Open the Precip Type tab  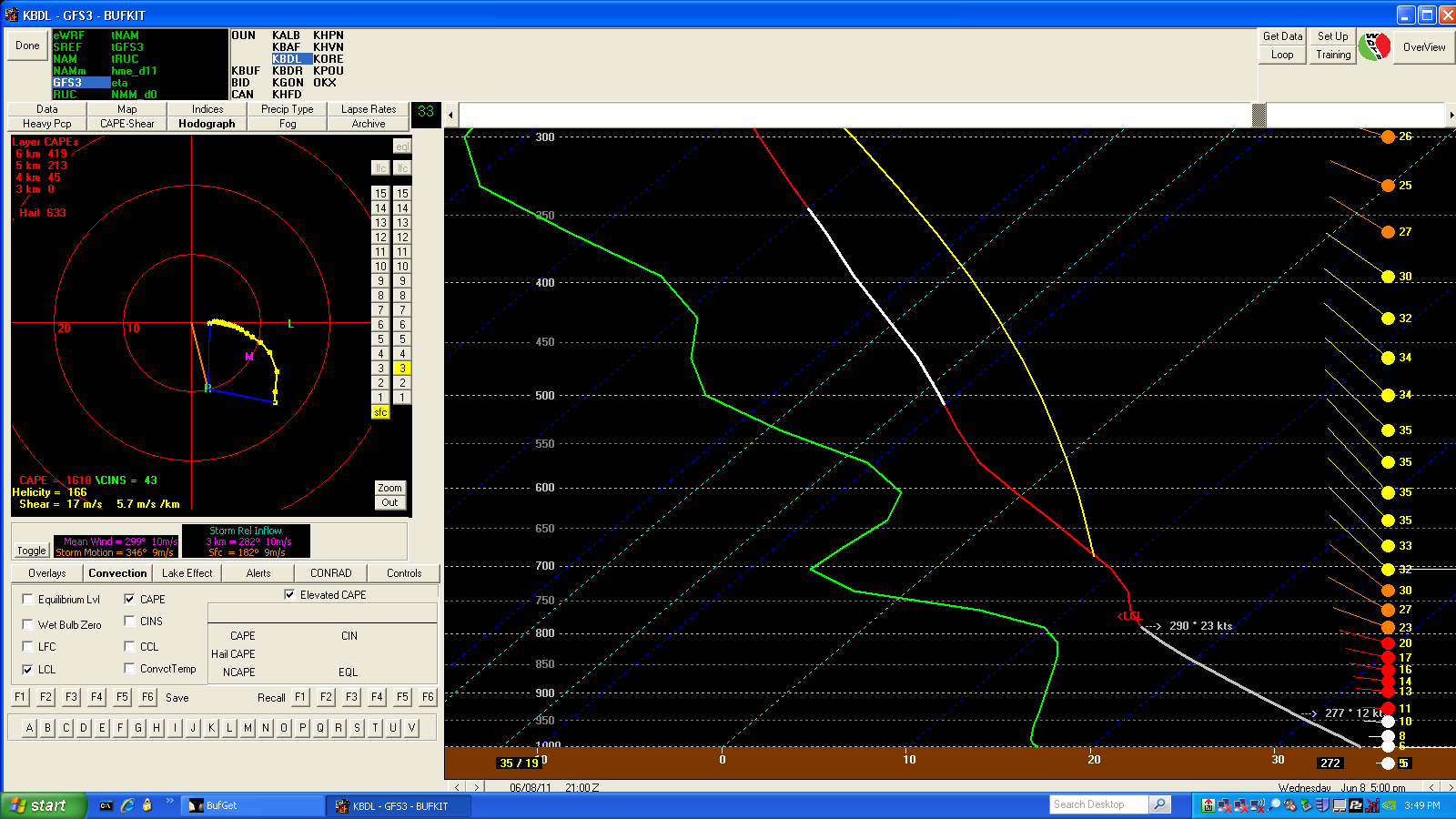click(x=287, y=109)
